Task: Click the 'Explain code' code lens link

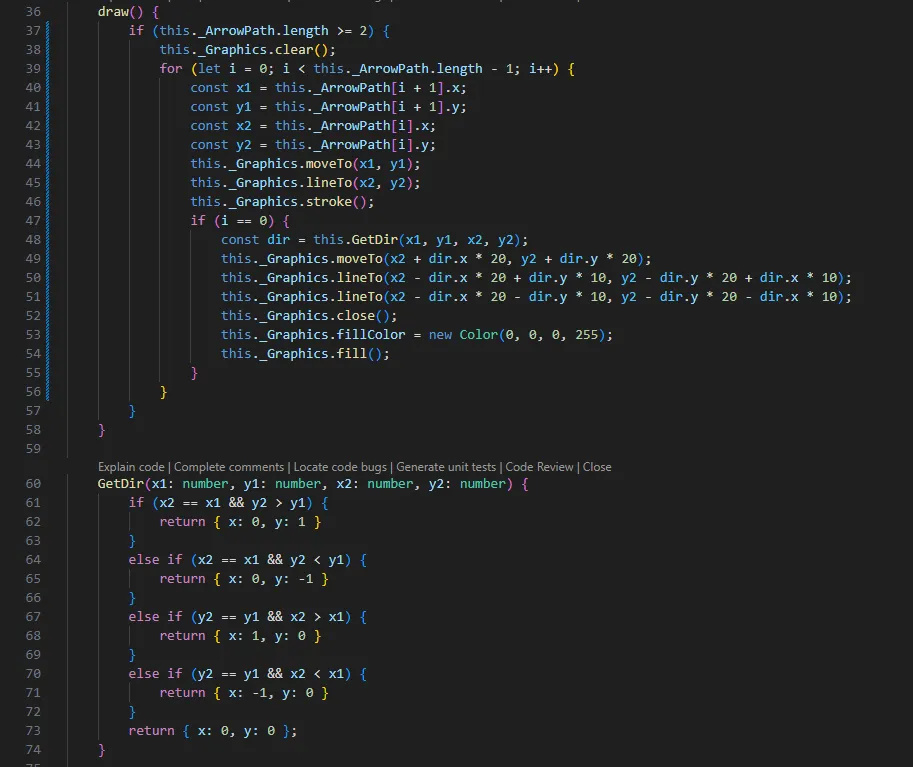Action: (131, 467)
